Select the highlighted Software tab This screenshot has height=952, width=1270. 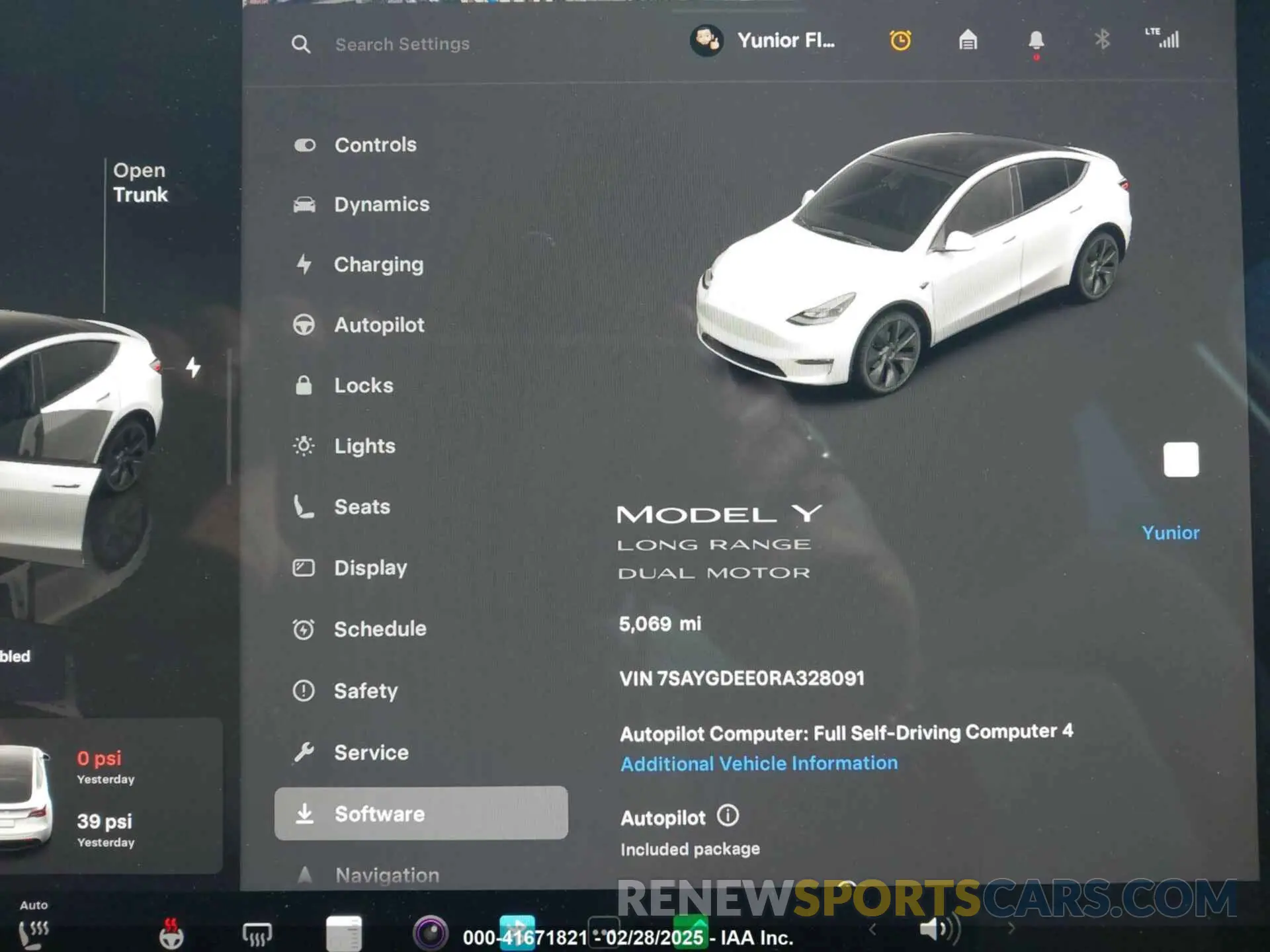coord(421,813)
